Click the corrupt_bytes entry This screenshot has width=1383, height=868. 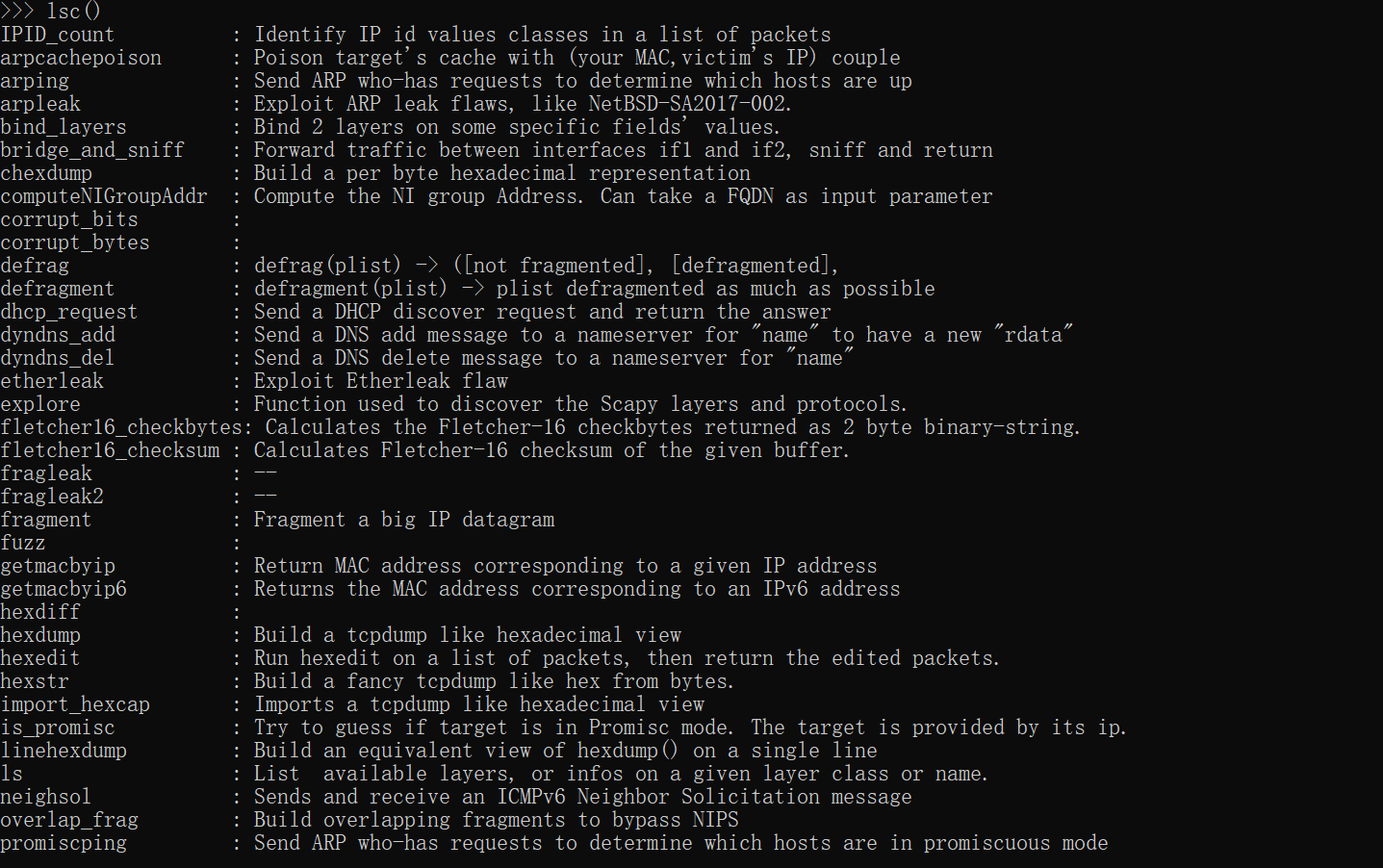point(75,243)
